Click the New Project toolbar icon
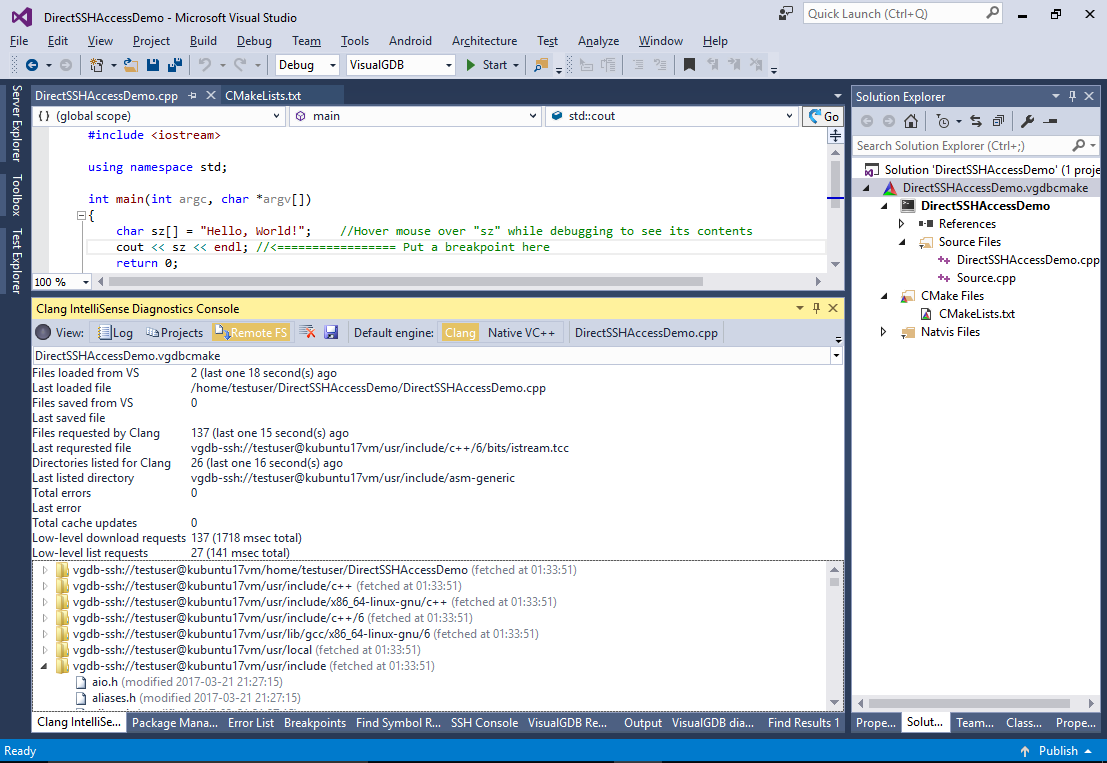The image size is (1107, 763). 97,65
